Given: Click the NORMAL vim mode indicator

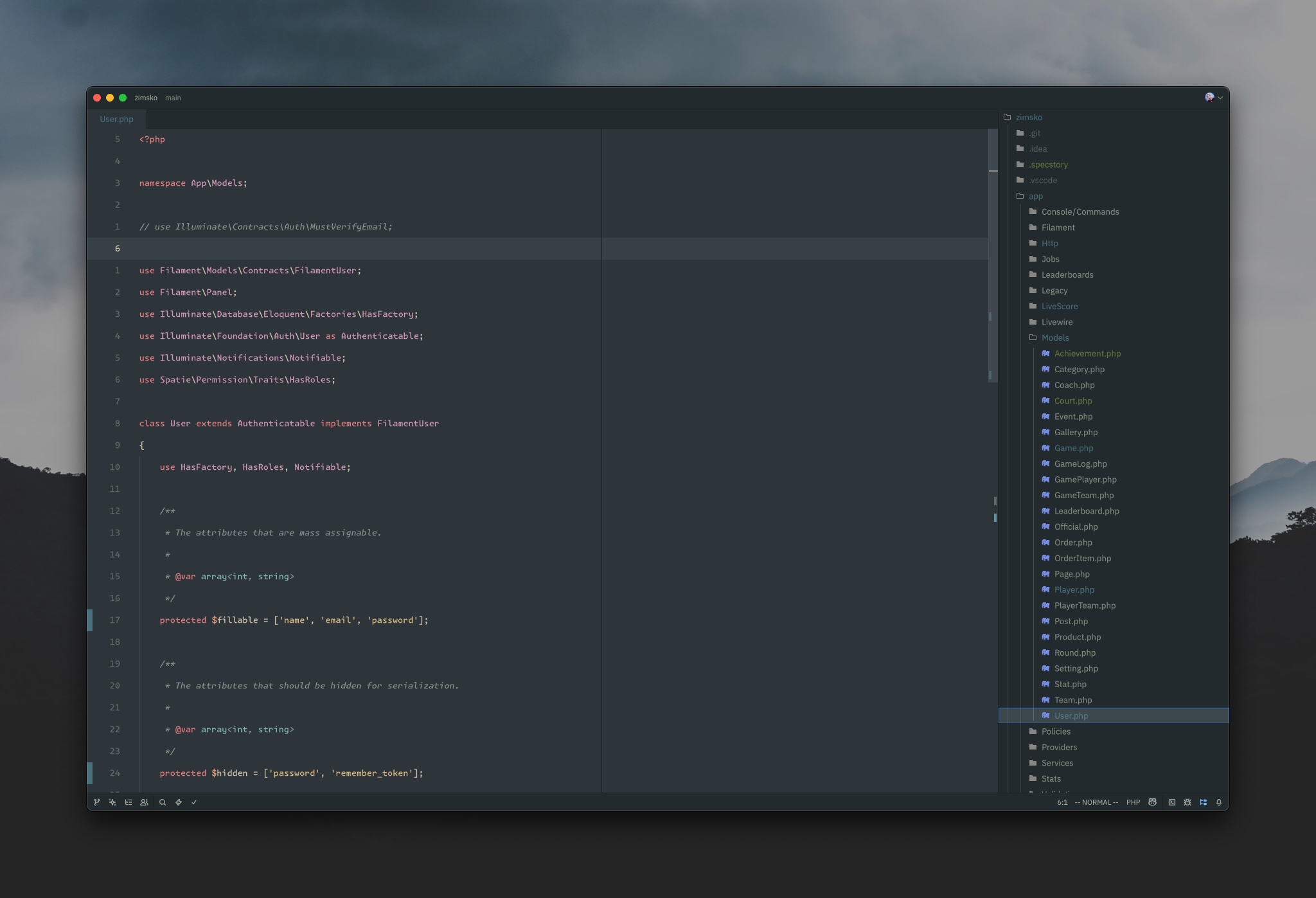Looking at the screenshot, I should [x=1096, y=802].
